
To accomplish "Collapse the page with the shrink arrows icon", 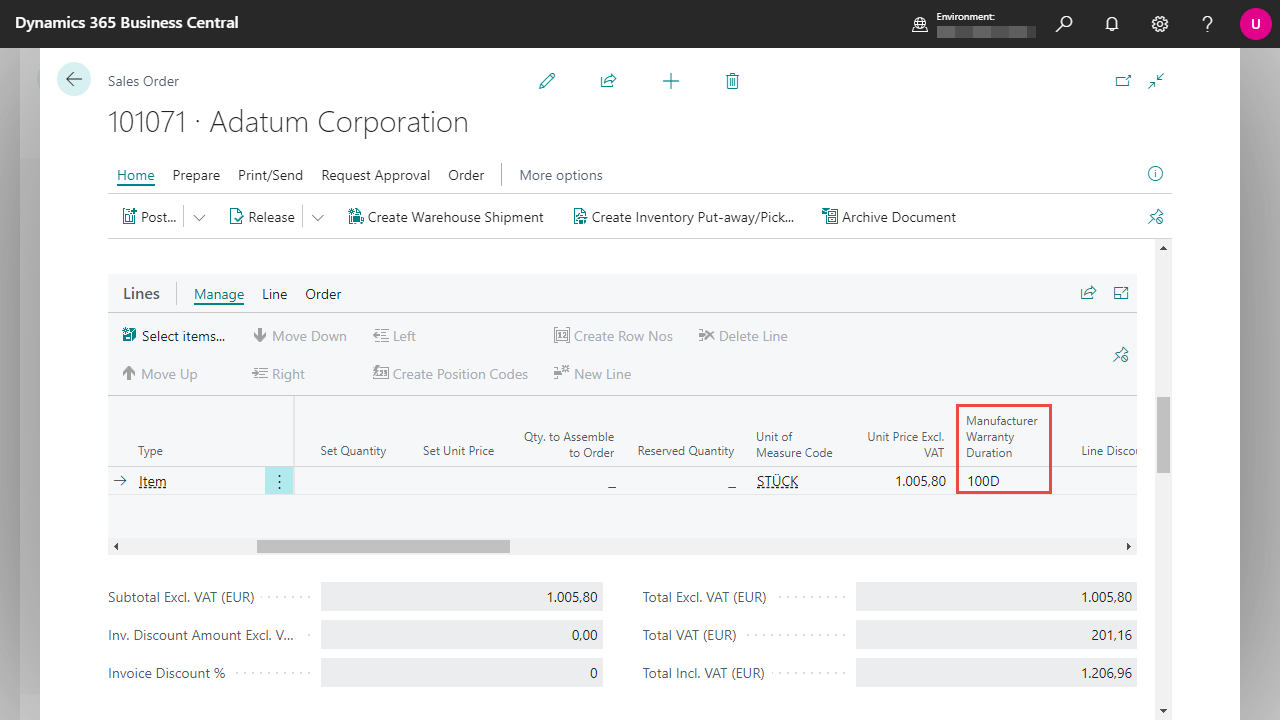I will point(1157,81).
